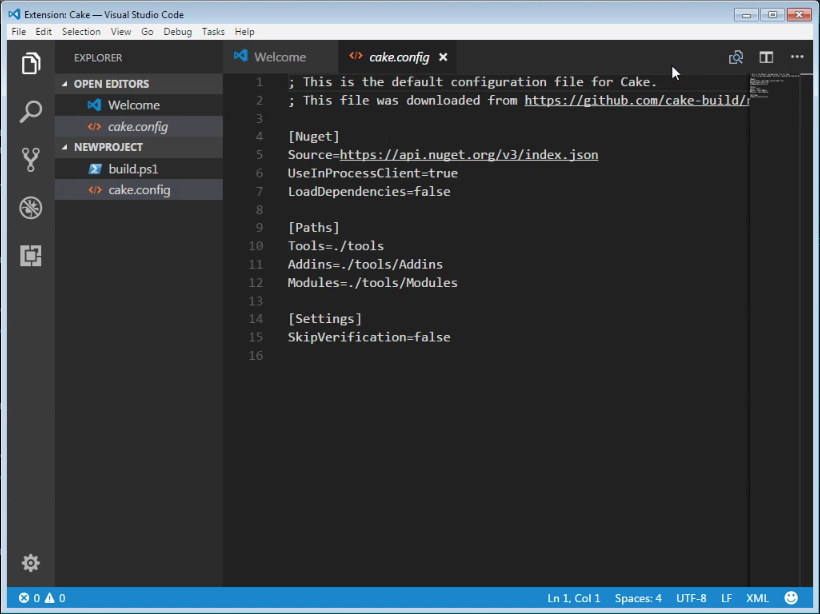Click the errors count icon in status bar
This screenshot has height=614, width=820.
pos(24,598)
